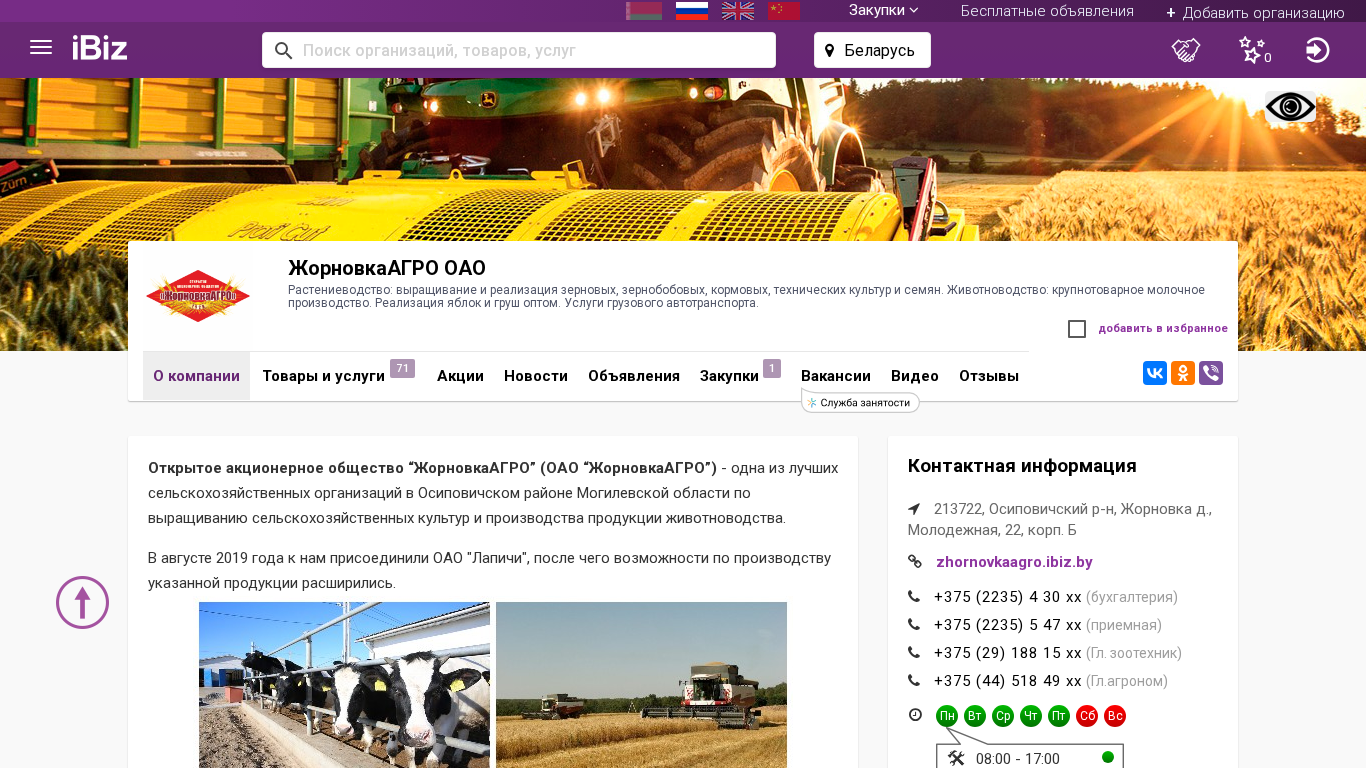Go to the iBiz home logo
Image resolution: width=1366 pixels, height=768 pixels.
point(100,48)
